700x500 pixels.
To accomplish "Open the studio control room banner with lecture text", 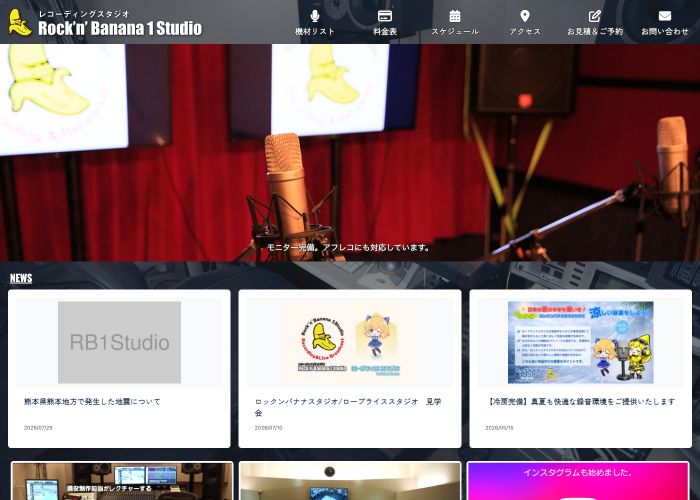I will [x=122, y=481].
